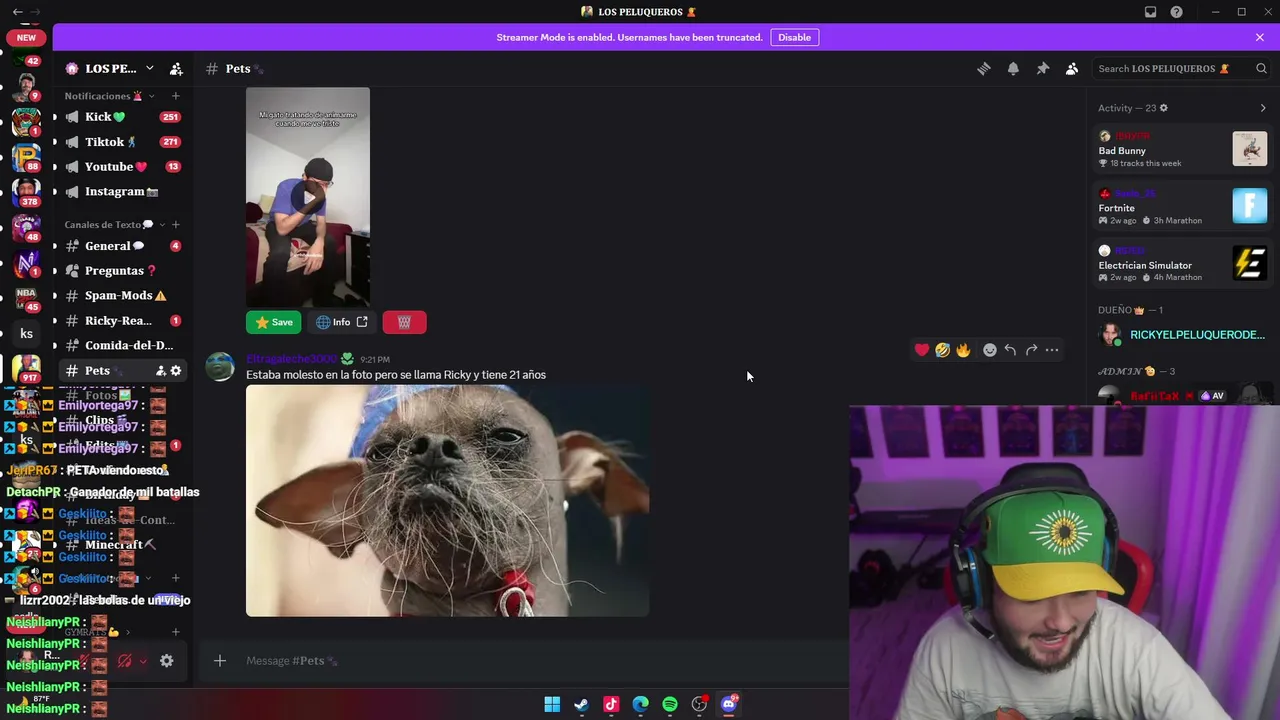Toggle the deafen headphone button

pos(125,661)
